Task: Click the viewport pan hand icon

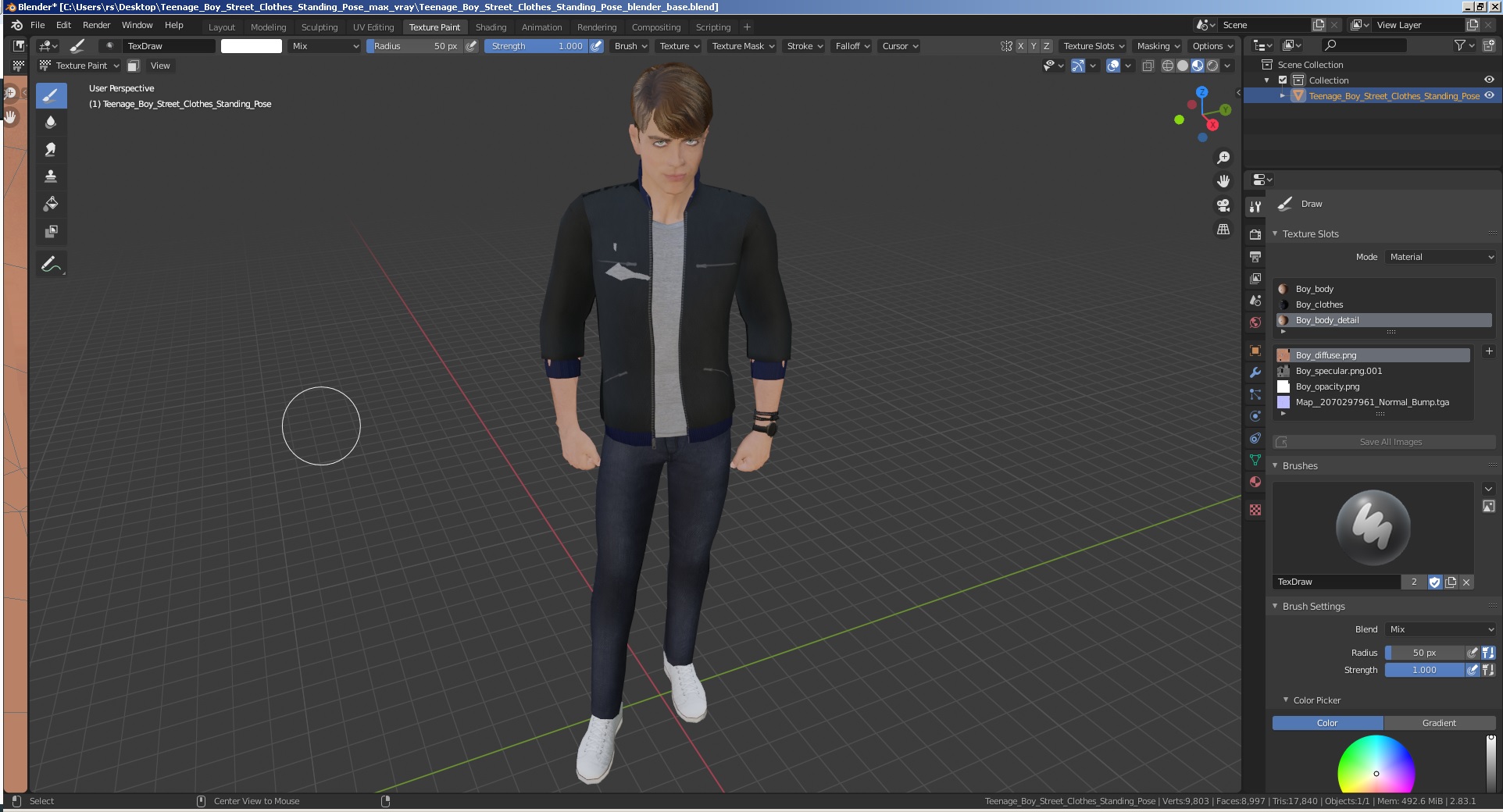Action: (x=1223, y=181)
